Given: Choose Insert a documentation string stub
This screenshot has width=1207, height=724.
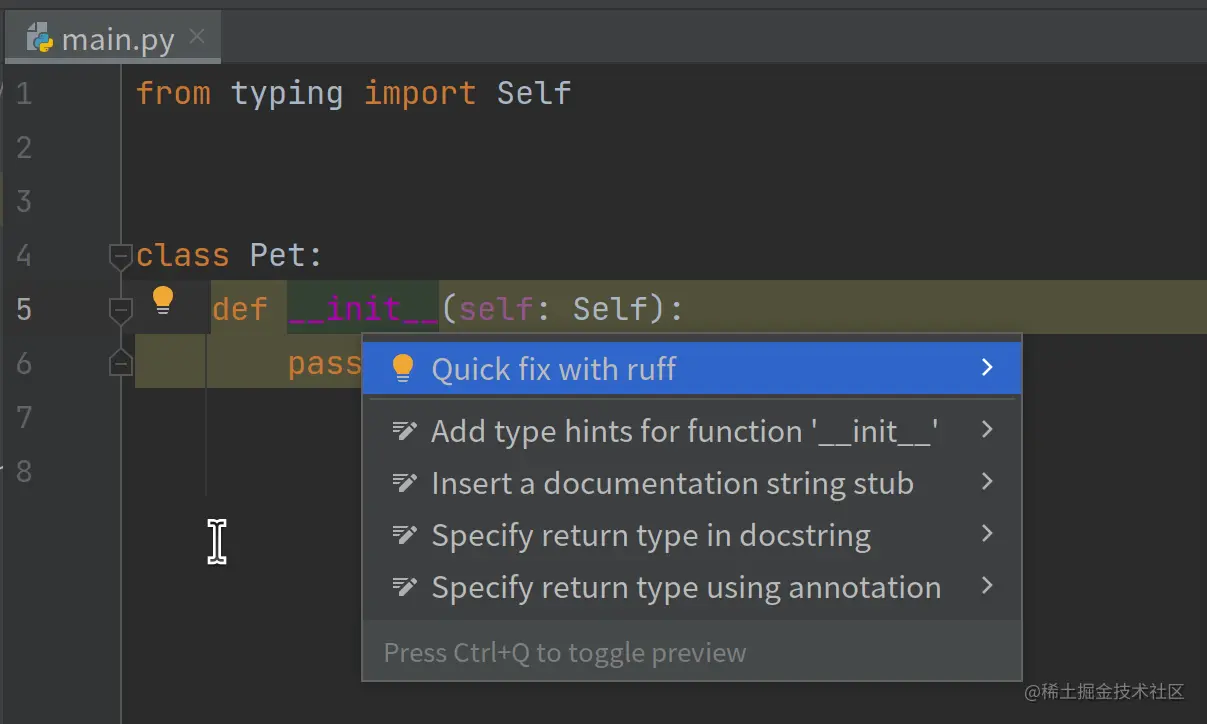Looking at the screenshot, I should 691,483.
